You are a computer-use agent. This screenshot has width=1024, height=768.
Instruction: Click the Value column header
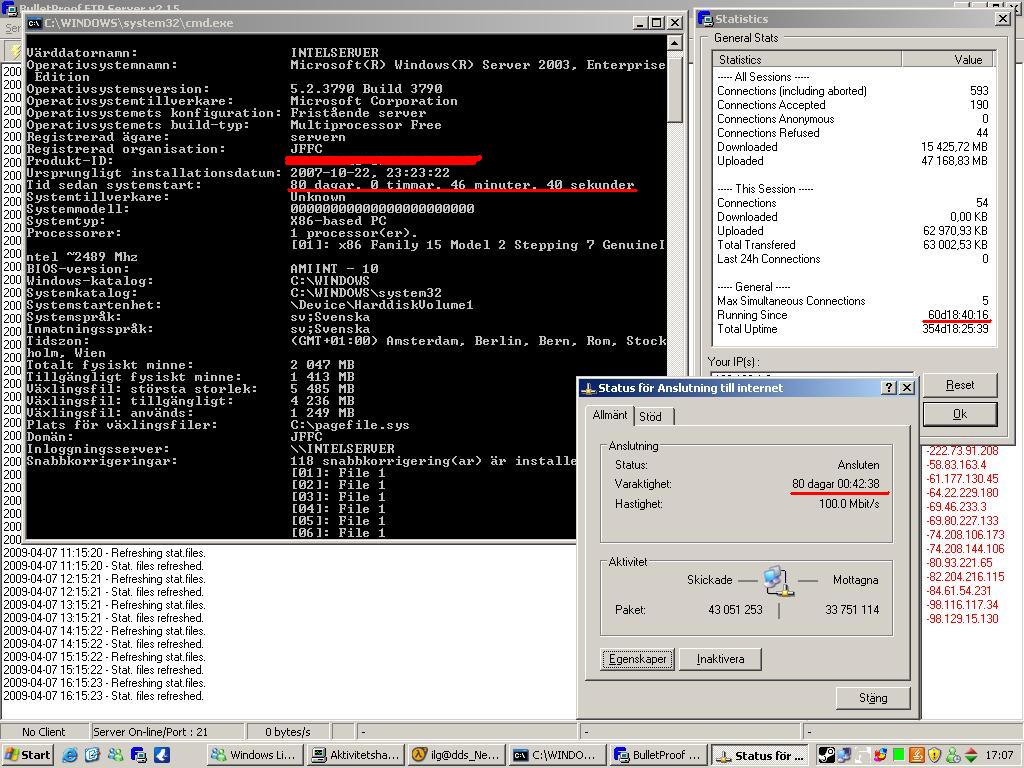[948, 59]
